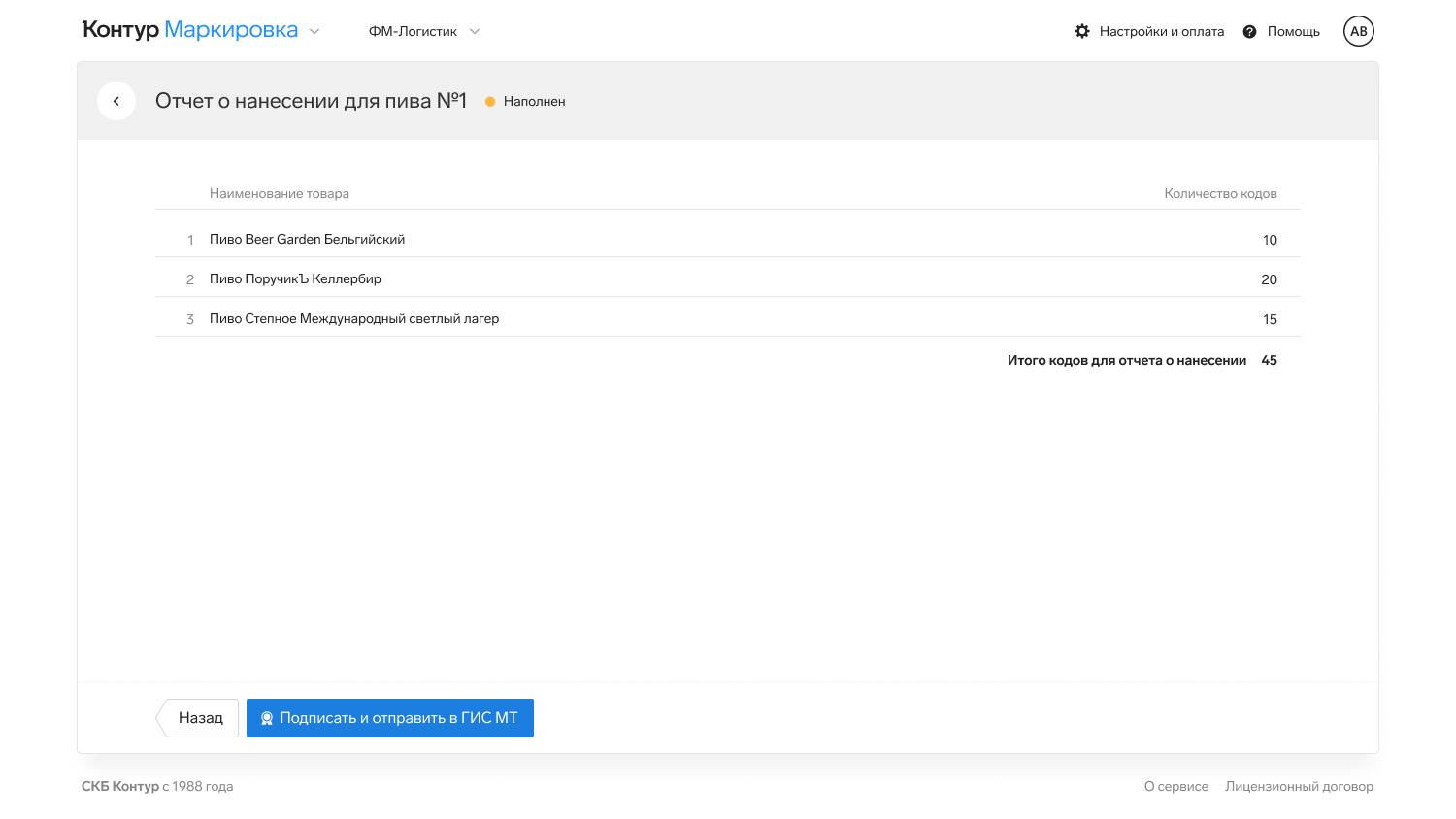Expand the ФМ-Логистик organization chevron
The height and width of the screenshot is (819, 1456).
coord(475,31)
